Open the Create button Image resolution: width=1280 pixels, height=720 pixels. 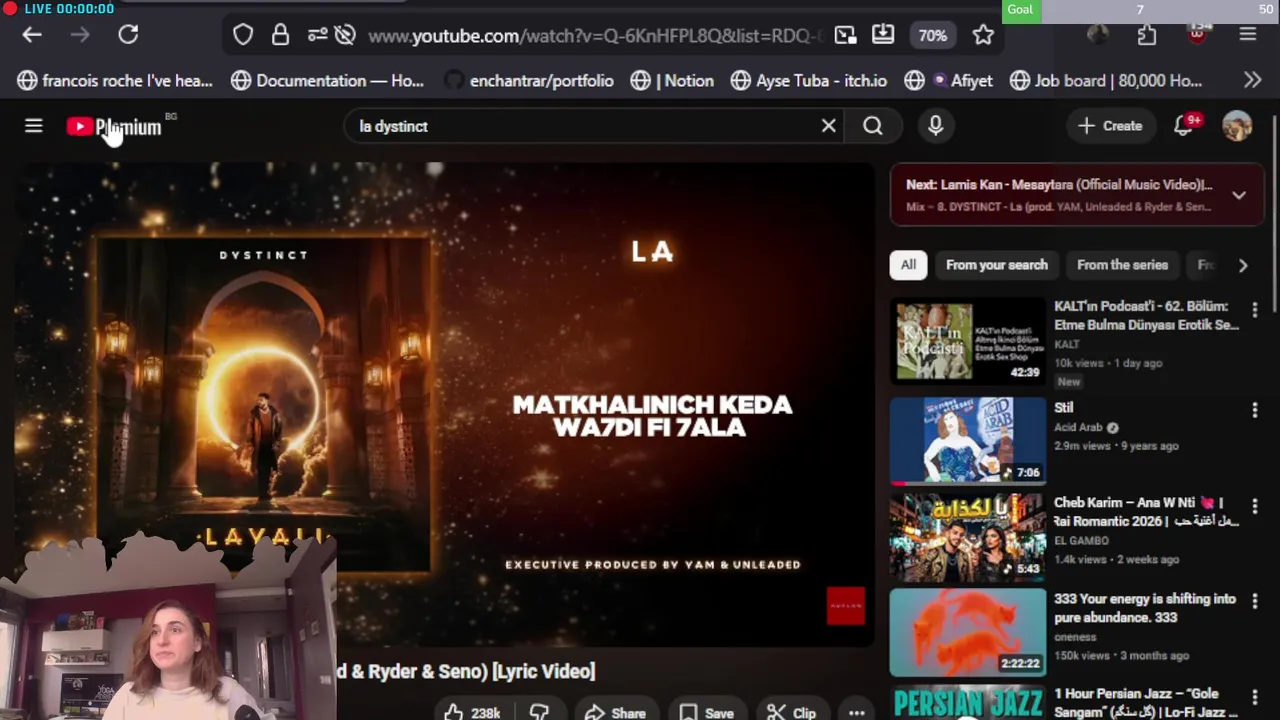[x=1110, y=126]
